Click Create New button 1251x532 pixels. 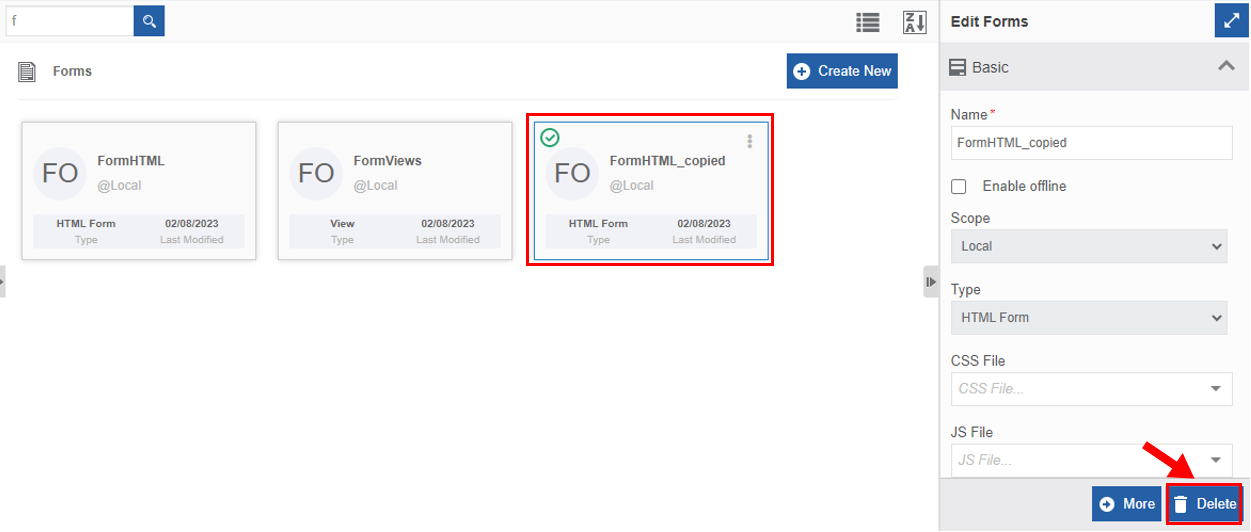[x=842, y=71]
